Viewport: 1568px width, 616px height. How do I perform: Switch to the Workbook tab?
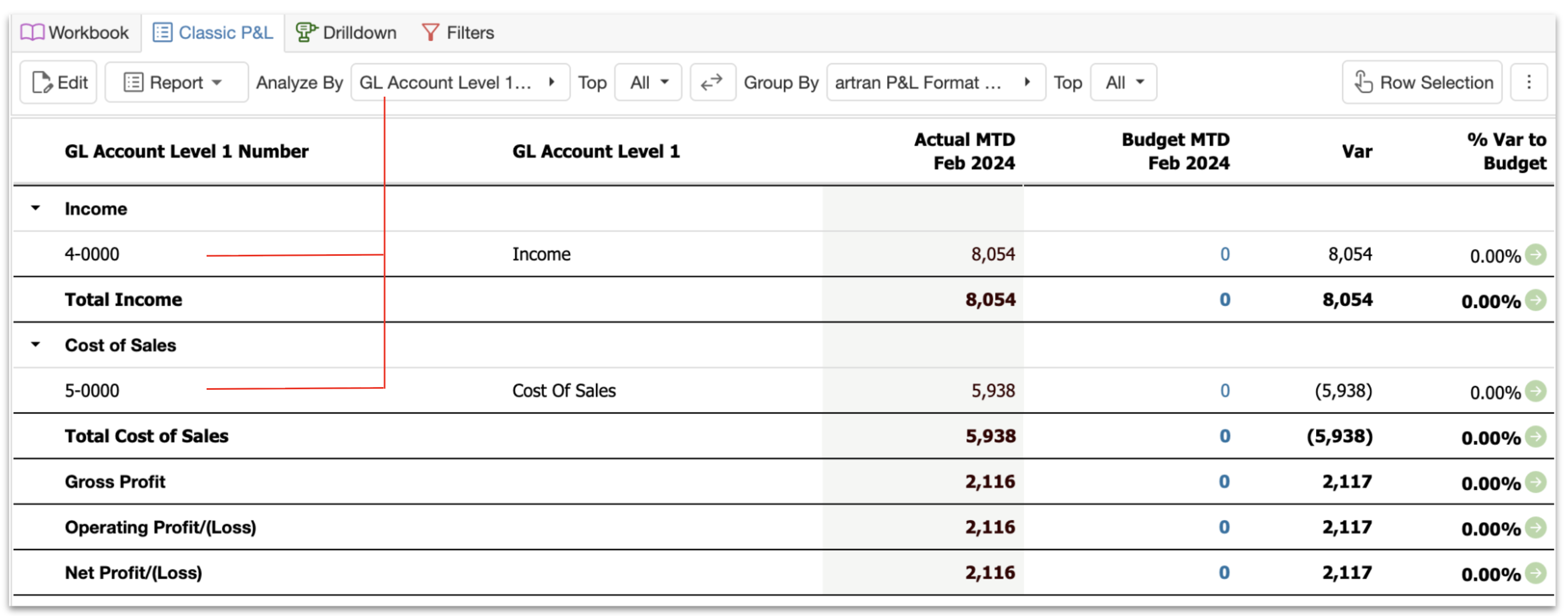pyautogui.click(x=75, y=32)
